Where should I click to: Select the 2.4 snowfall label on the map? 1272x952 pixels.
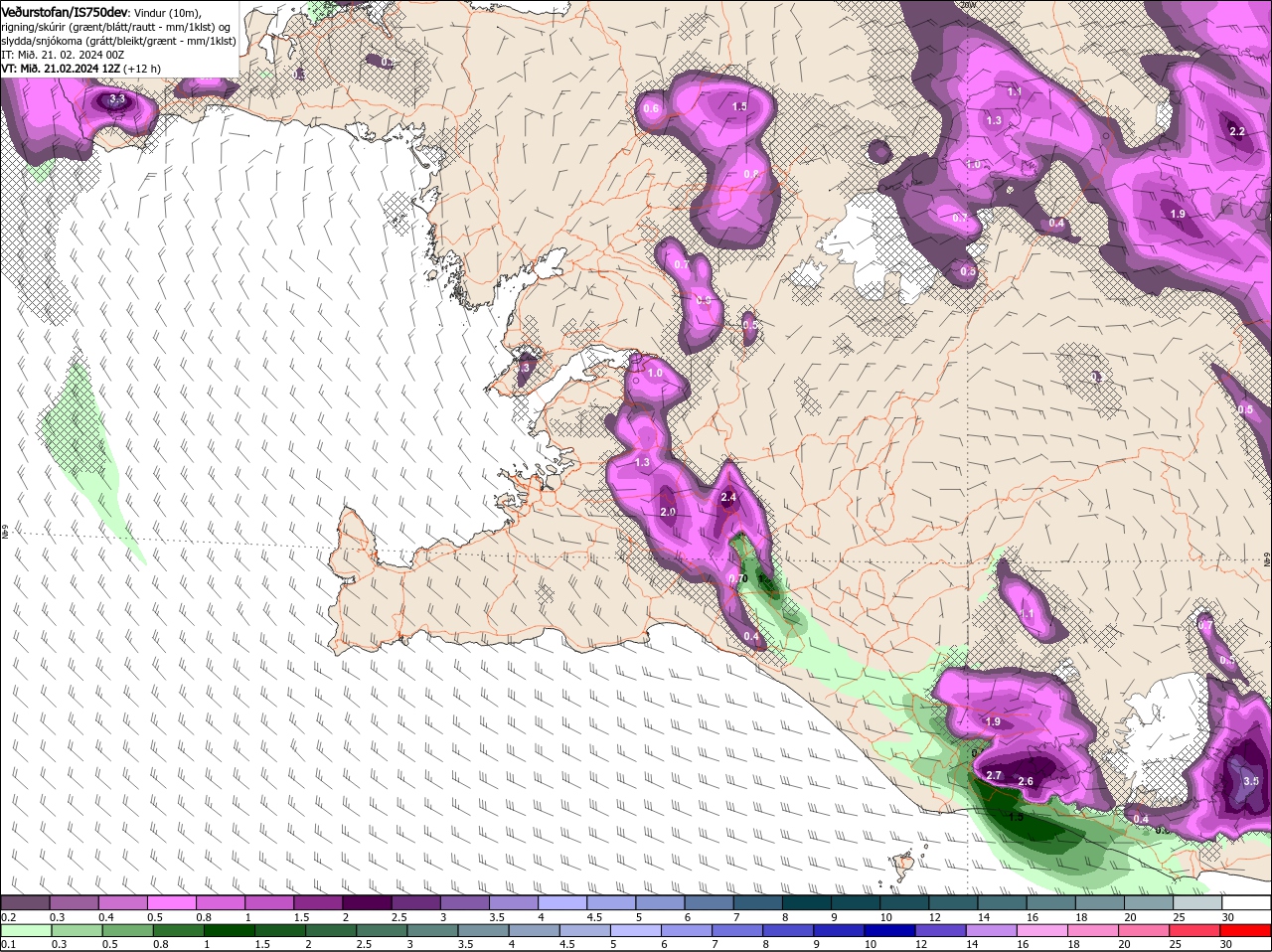pyautogui.click(x=728, y=497)
